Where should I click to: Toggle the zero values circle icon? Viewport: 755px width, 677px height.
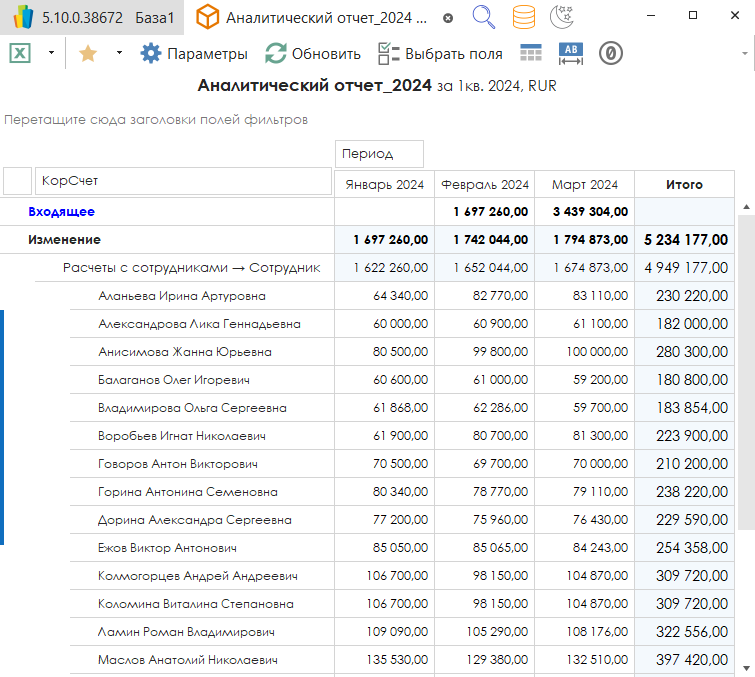tap(611, 54)
